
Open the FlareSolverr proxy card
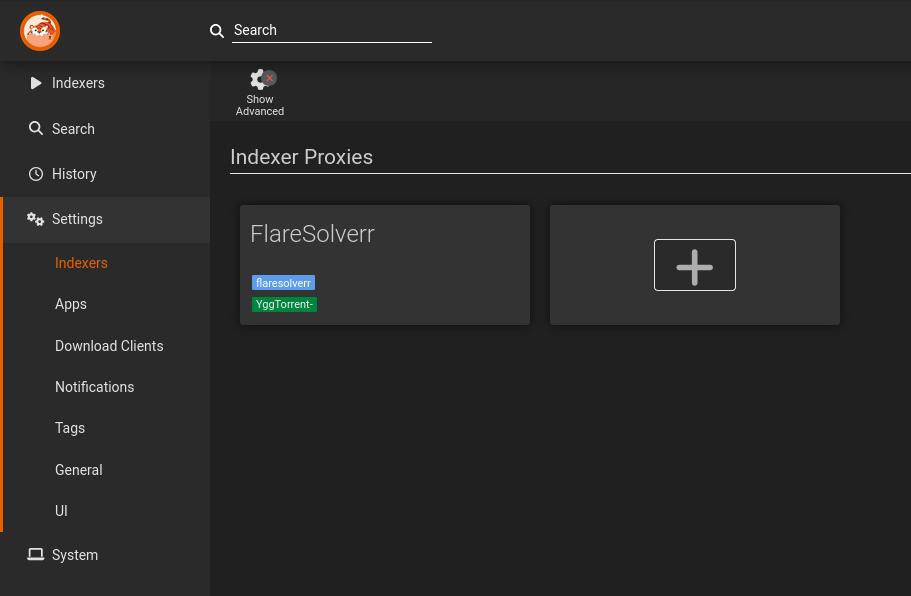385,265
